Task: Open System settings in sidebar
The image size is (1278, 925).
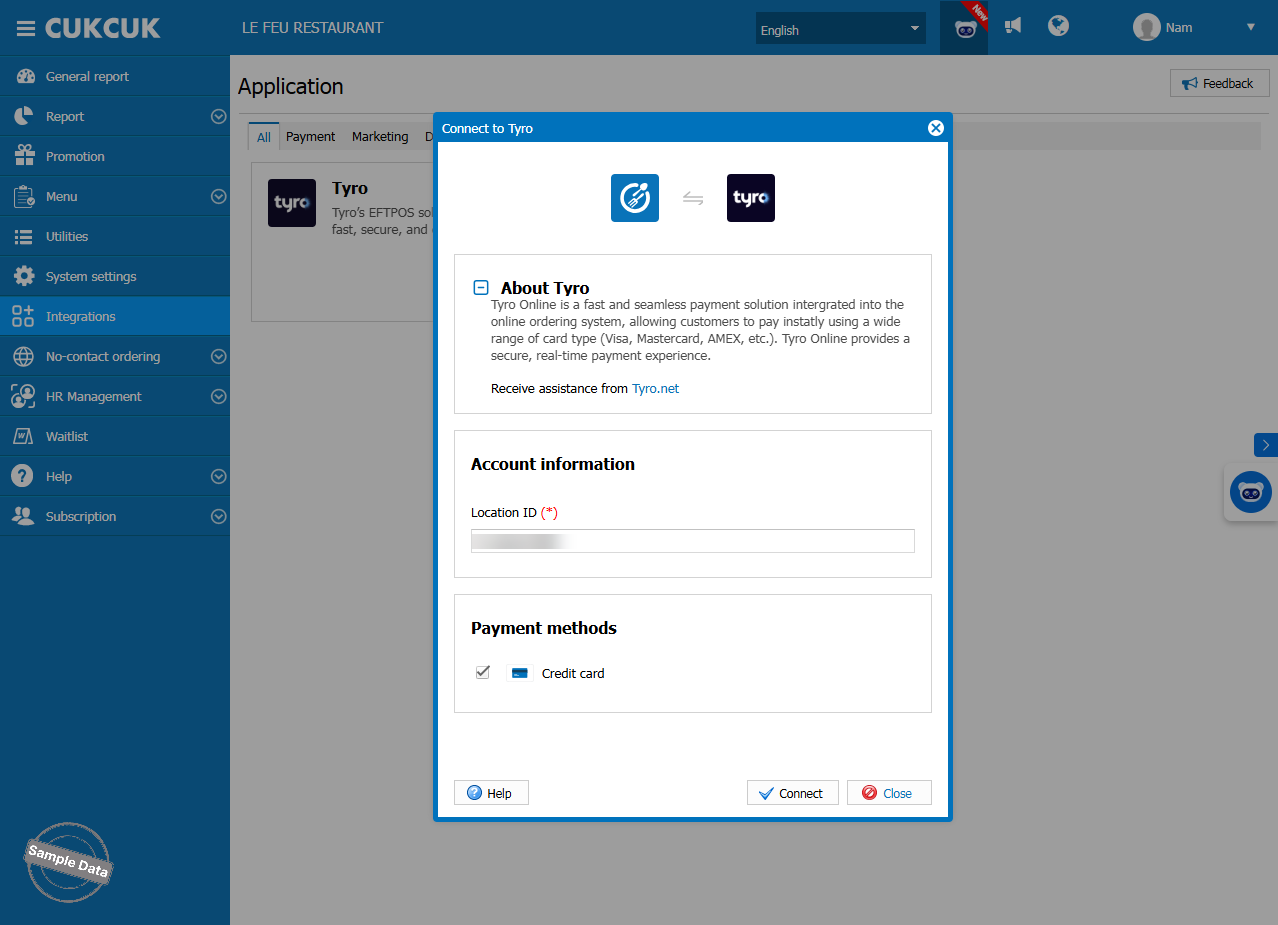Action: 115,276
